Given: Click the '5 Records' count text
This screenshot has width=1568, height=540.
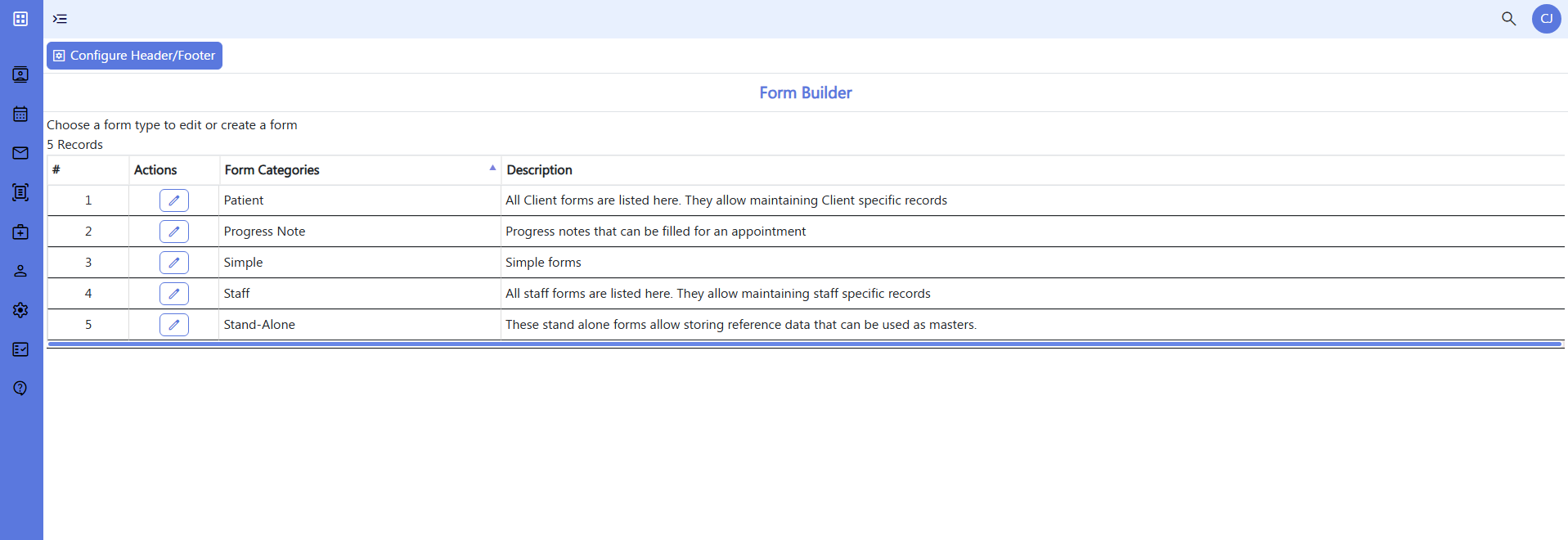Looking at the screenshot, I should [74, 145].
